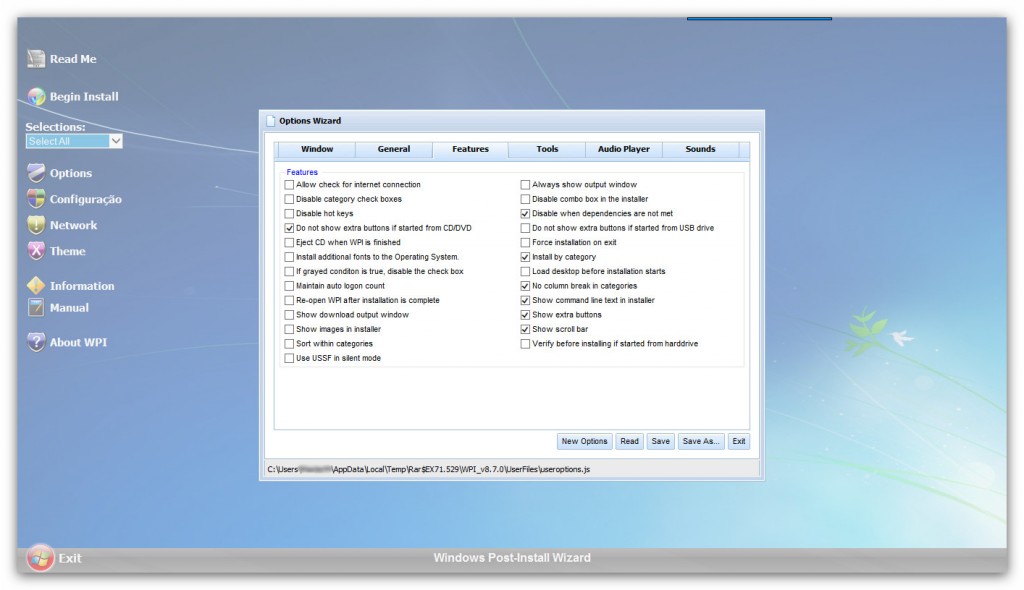The height and width of the screenshot is (590, 1024).
Task: Check Eject CD when WPI is finished
Action: 290,242
